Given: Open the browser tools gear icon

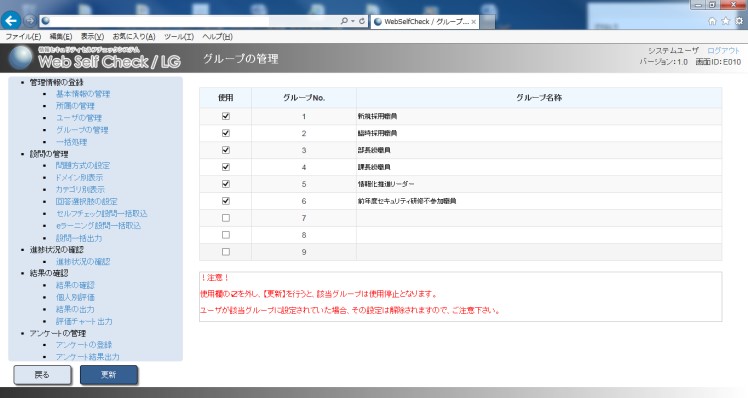Looking at the screenshot, I should (x=739, y=21).
